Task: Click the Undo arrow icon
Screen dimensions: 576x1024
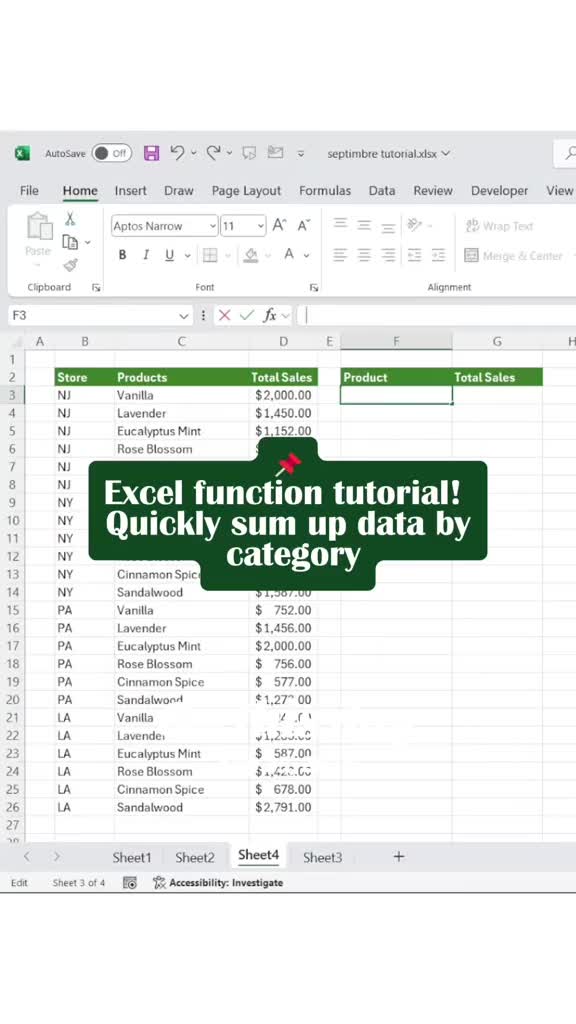Action: (x=177, y=153)
